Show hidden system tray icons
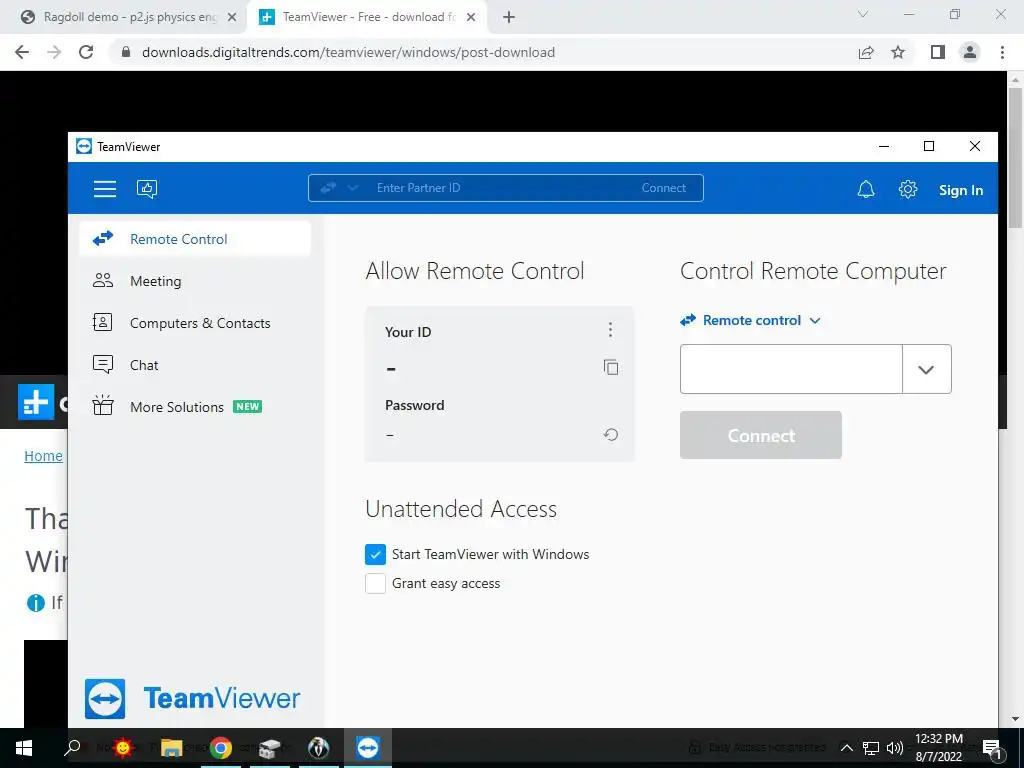Image resolution: width=1024 pixels, height=768 pixels. [846, 748]
